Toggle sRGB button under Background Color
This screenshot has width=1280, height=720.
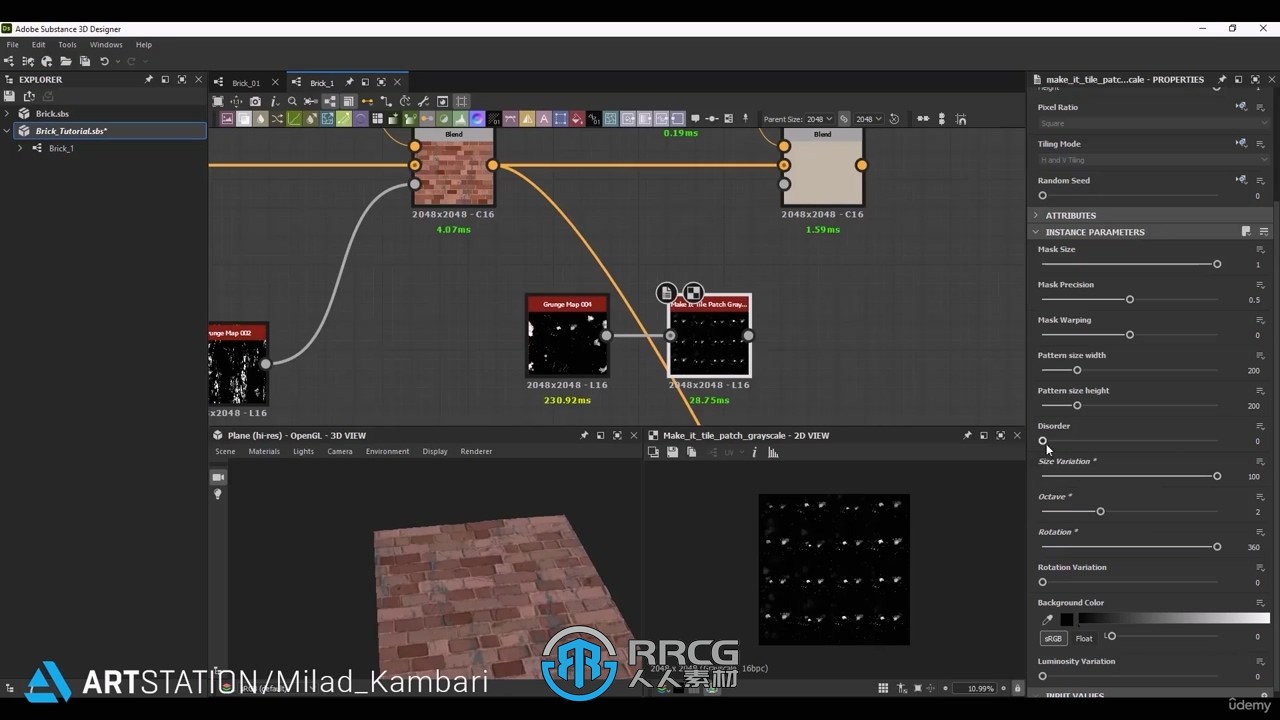coord(1053,638)
